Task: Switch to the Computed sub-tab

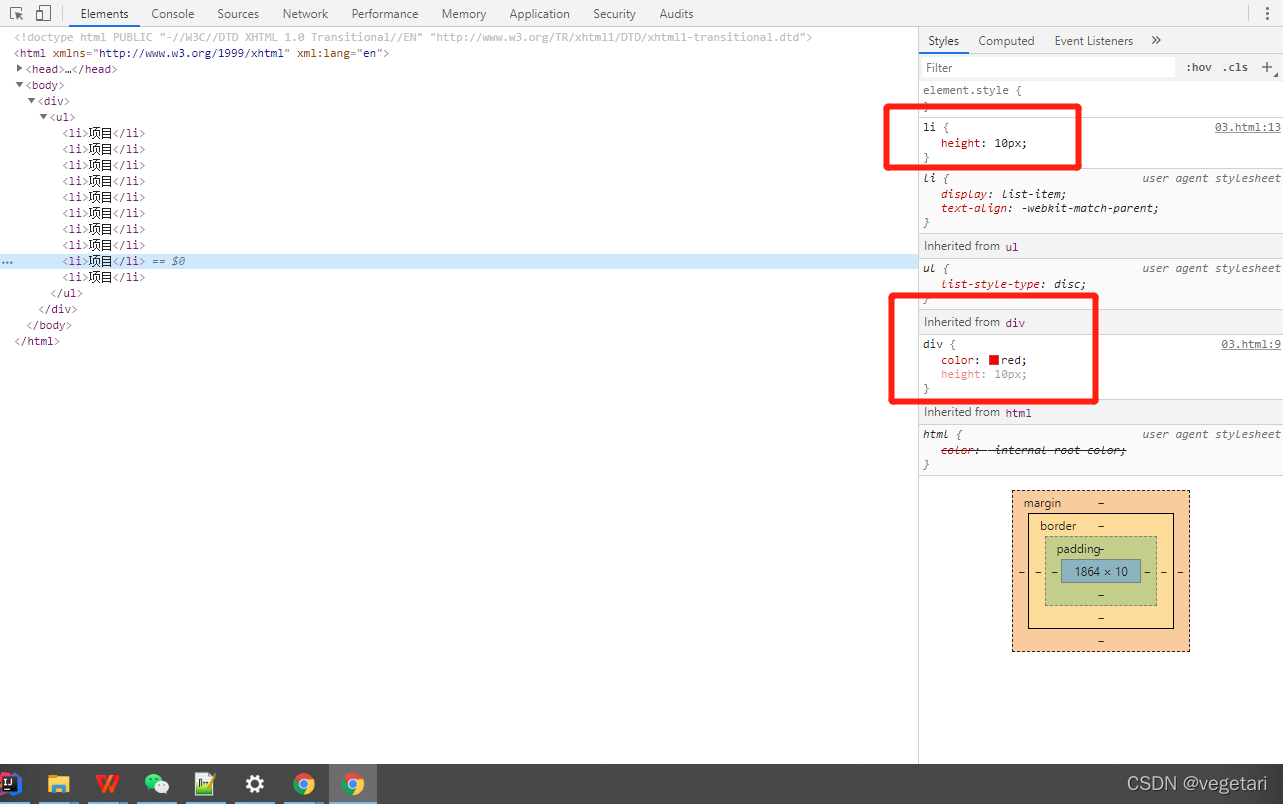Action: tap(1006, 41)
